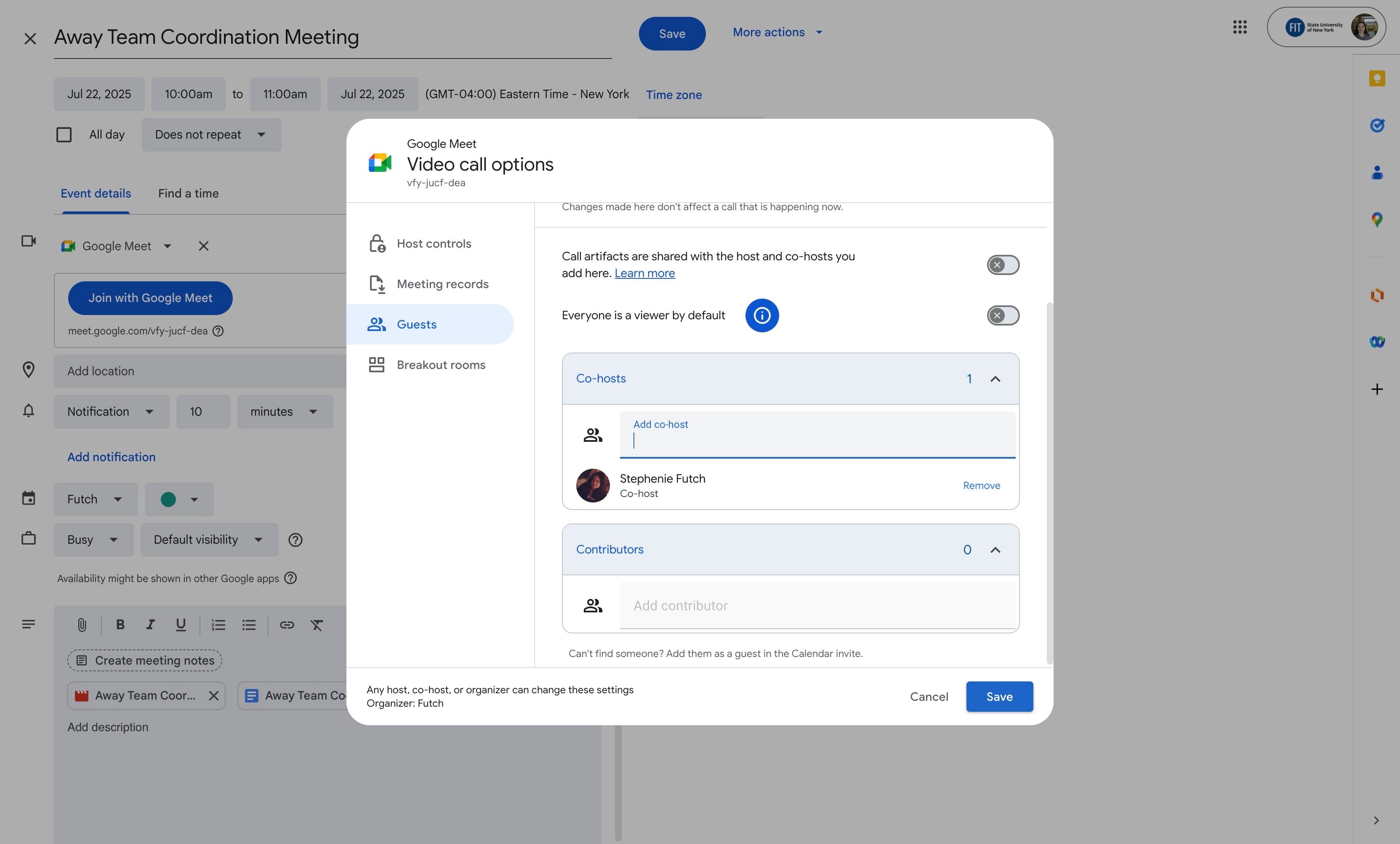The height and width of the screenshot is (844, 1400).
Task: Collapse the Co-hosts section
Action: pyautogui.click(x=995, y=379)
